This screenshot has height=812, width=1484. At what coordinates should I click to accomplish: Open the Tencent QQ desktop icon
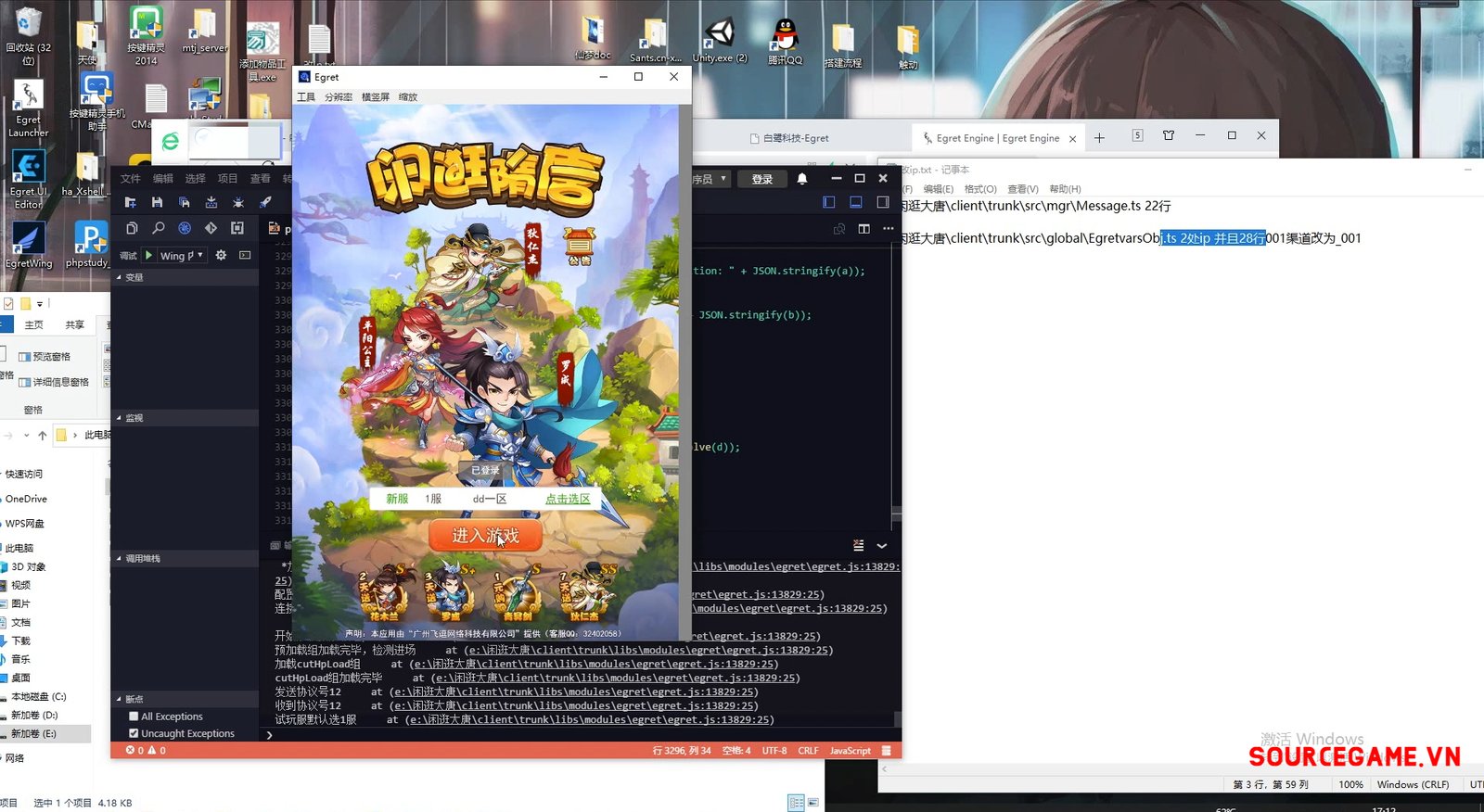785,42
